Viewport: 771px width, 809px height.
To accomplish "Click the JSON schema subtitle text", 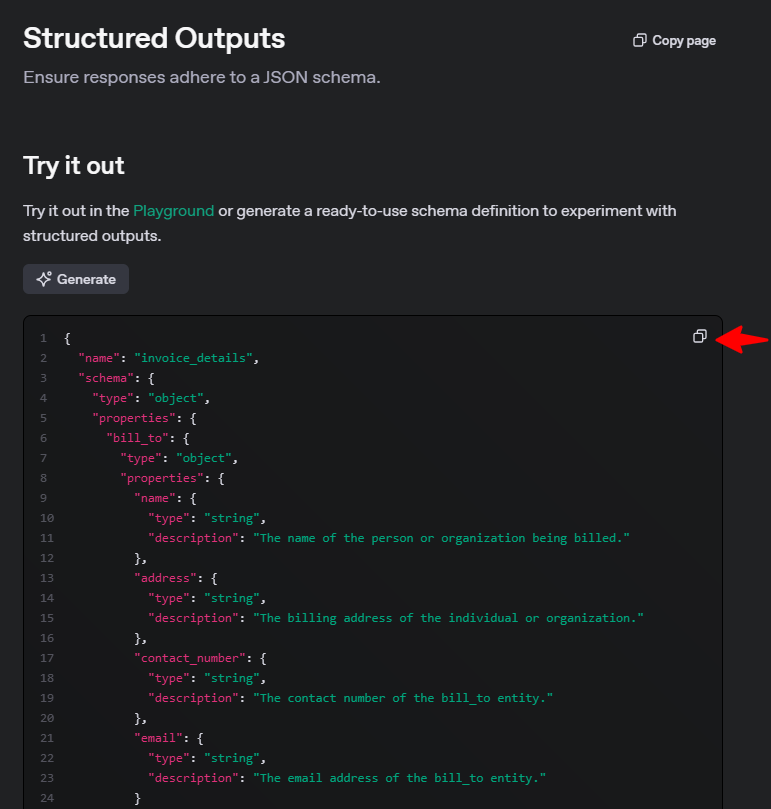I will [x=202, y=77].
